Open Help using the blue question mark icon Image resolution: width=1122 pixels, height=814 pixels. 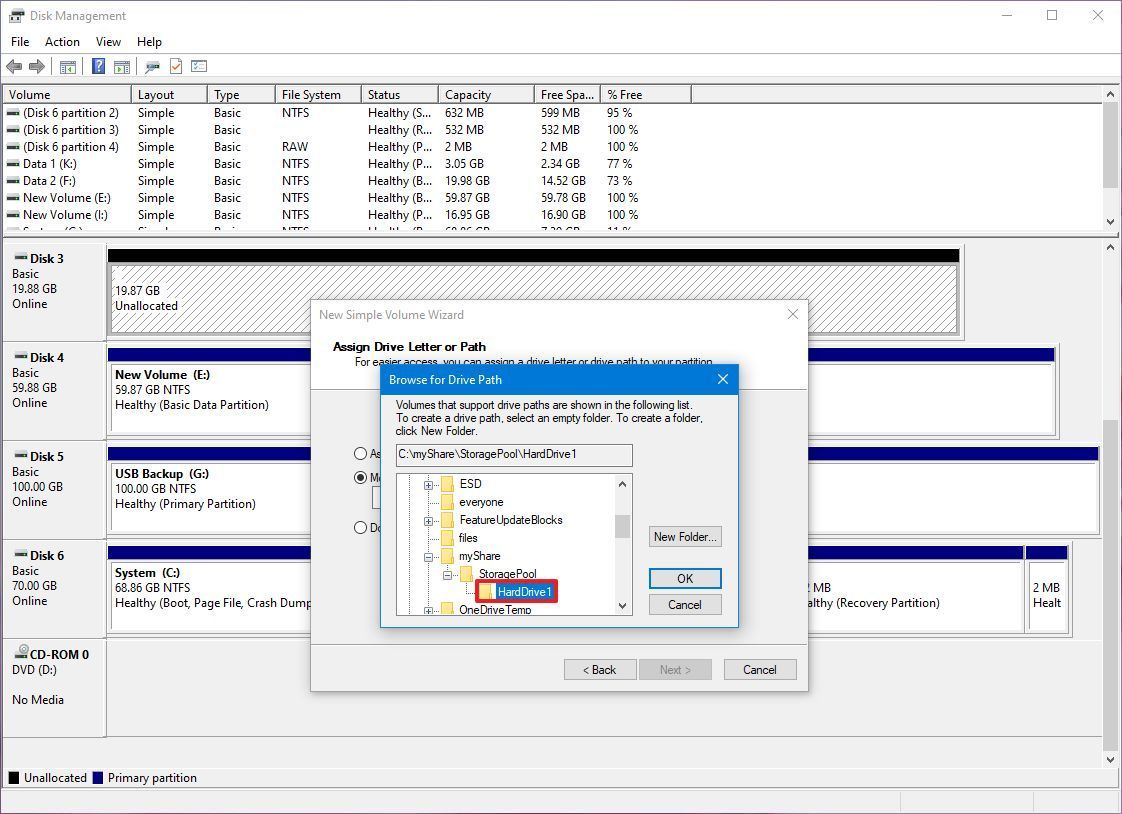[x=97, y=66]
